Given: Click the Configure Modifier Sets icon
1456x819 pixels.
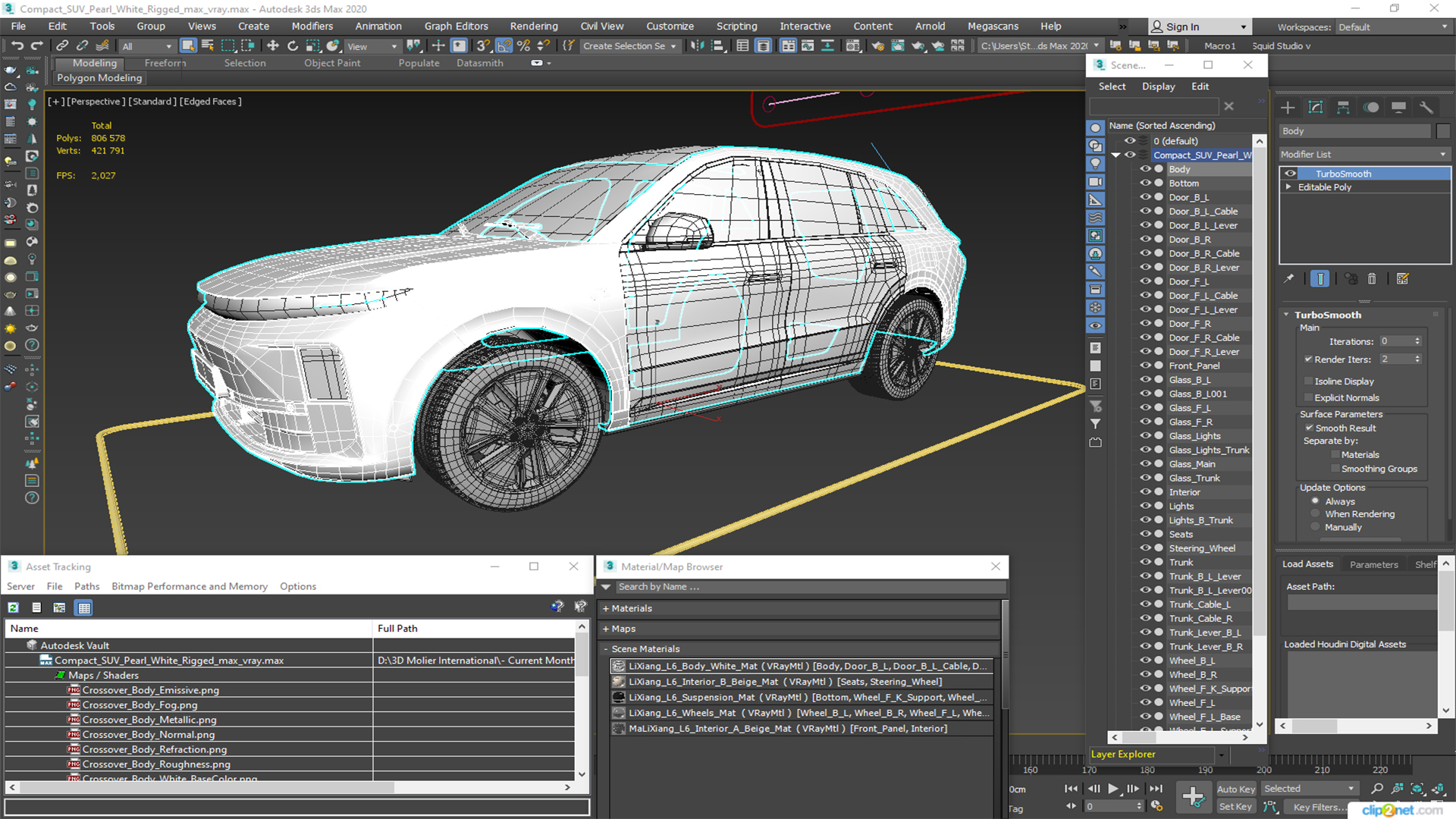Looking at the screenshot, I should pyautogui.click(x=1403, y=279).
